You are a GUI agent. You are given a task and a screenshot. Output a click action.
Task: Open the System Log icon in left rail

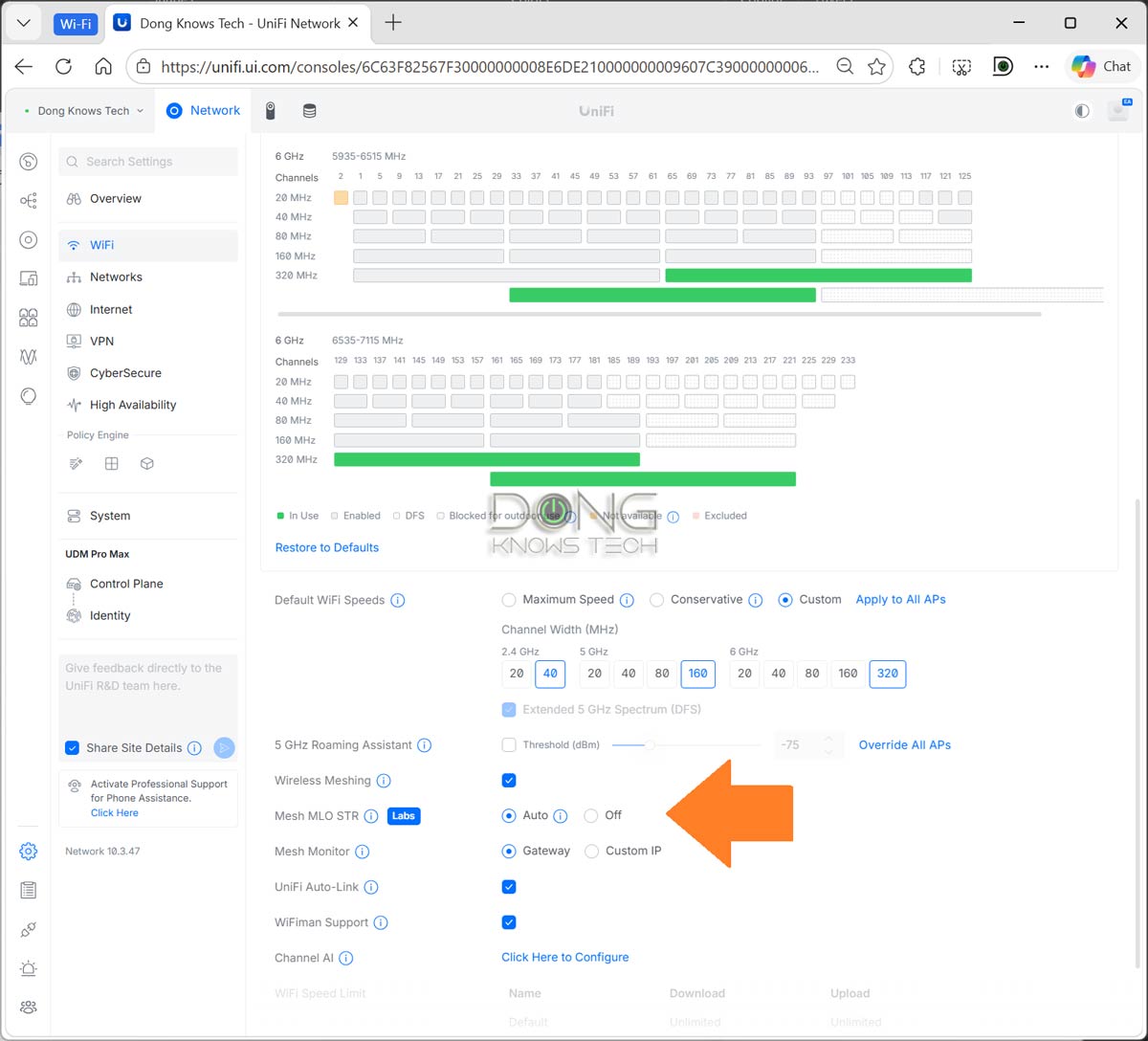[29, 890]
